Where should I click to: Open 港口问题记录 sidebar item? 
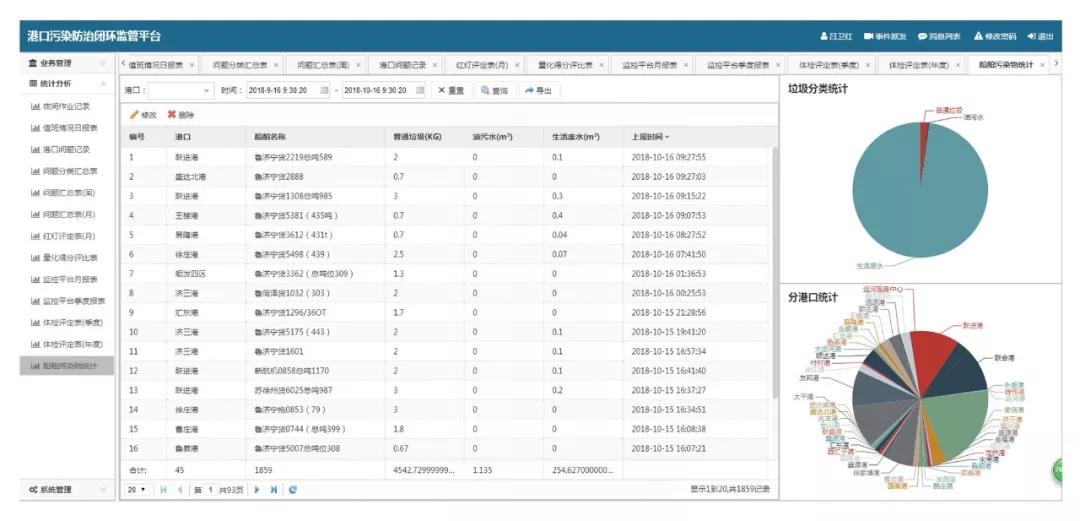60,150
